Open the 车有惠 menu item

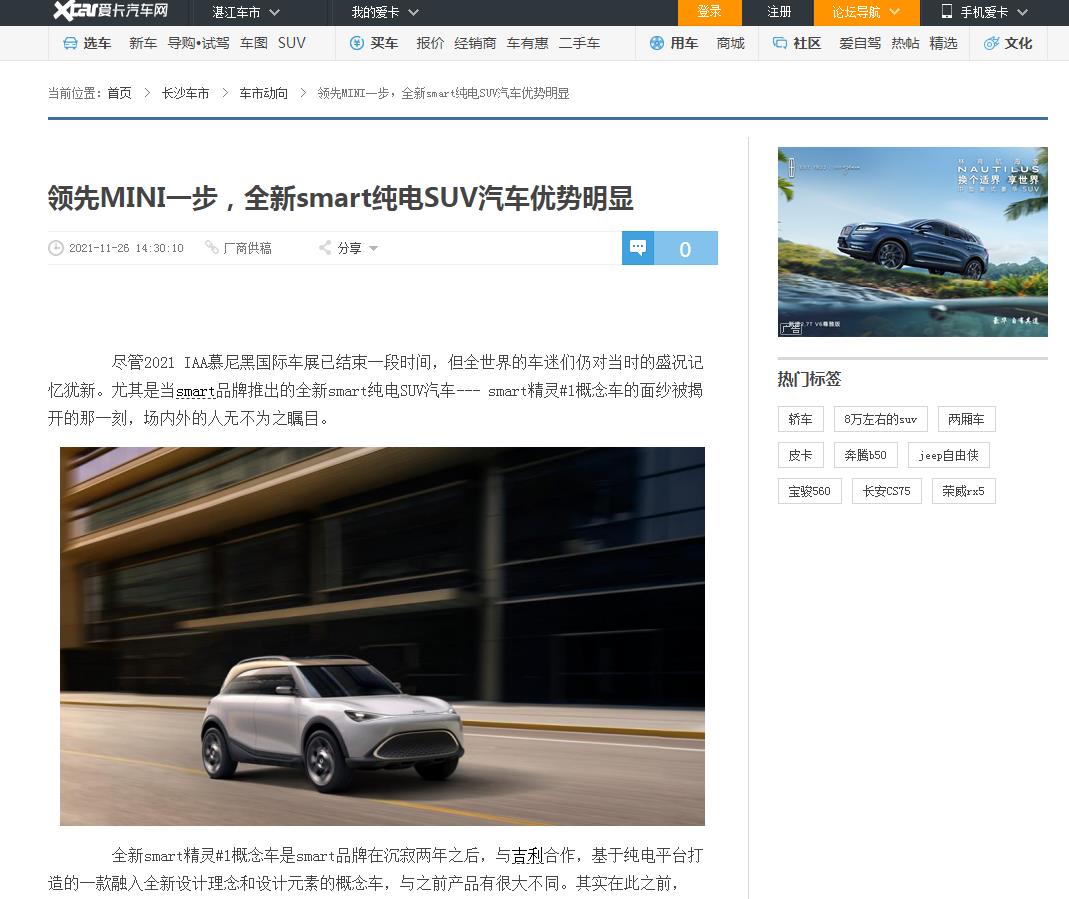(x=528, y=44)
